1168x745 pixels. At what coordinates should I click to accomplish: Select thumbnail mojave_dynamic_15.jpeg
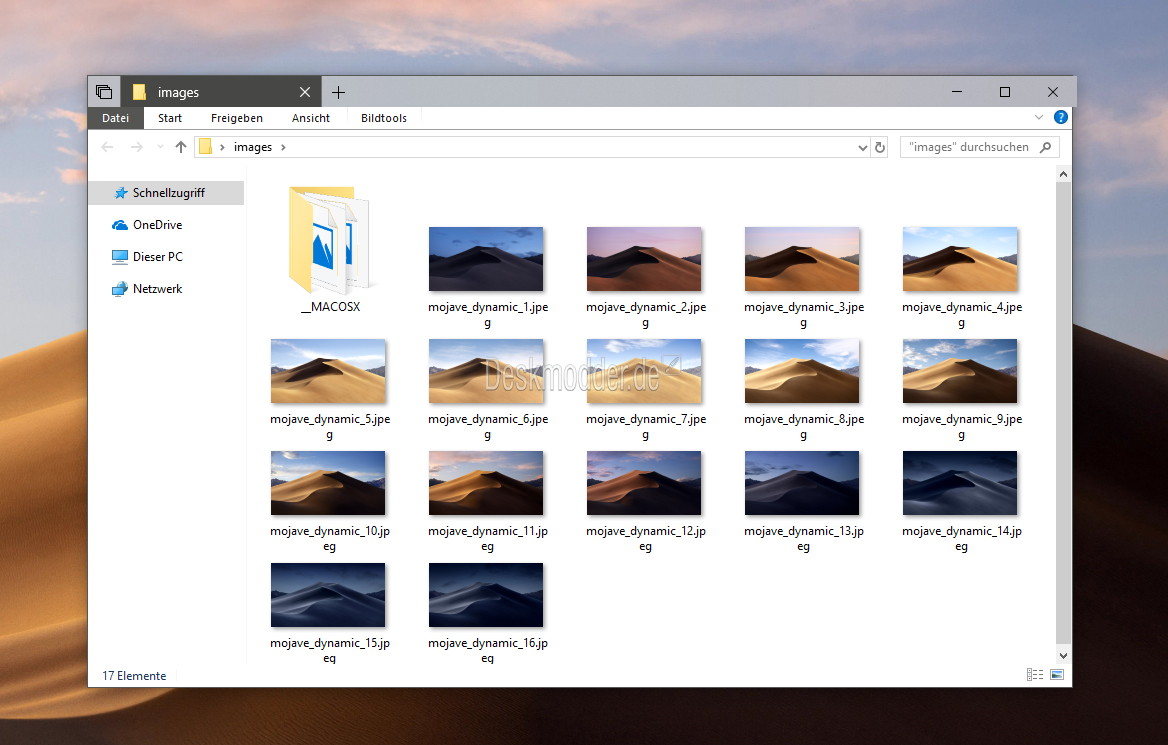coord(328,595)
